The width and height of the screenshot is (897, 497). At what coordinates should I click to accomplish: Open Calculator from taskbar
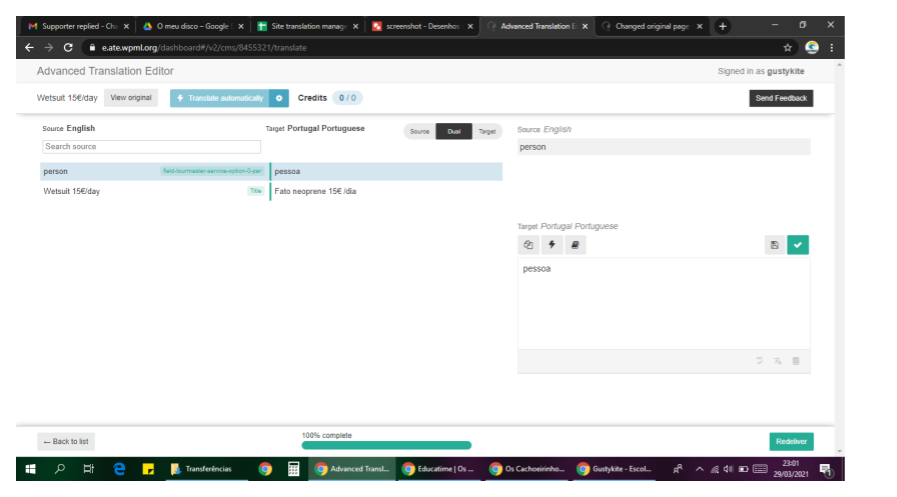coord(293,469)
